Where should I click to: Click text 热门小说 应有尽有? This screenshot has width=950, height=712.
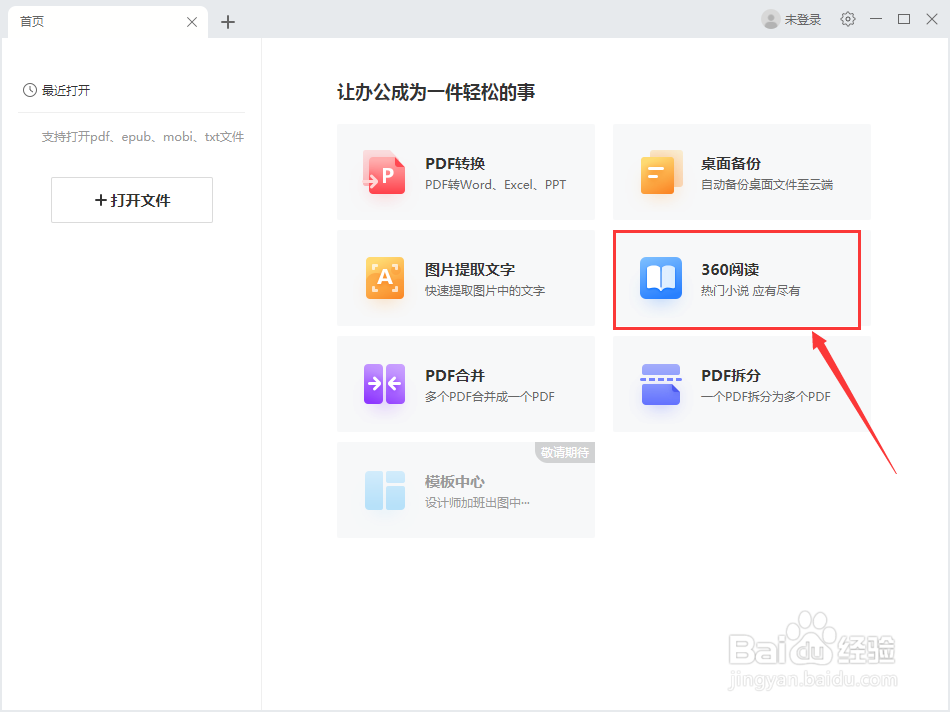tap(751, 291)
